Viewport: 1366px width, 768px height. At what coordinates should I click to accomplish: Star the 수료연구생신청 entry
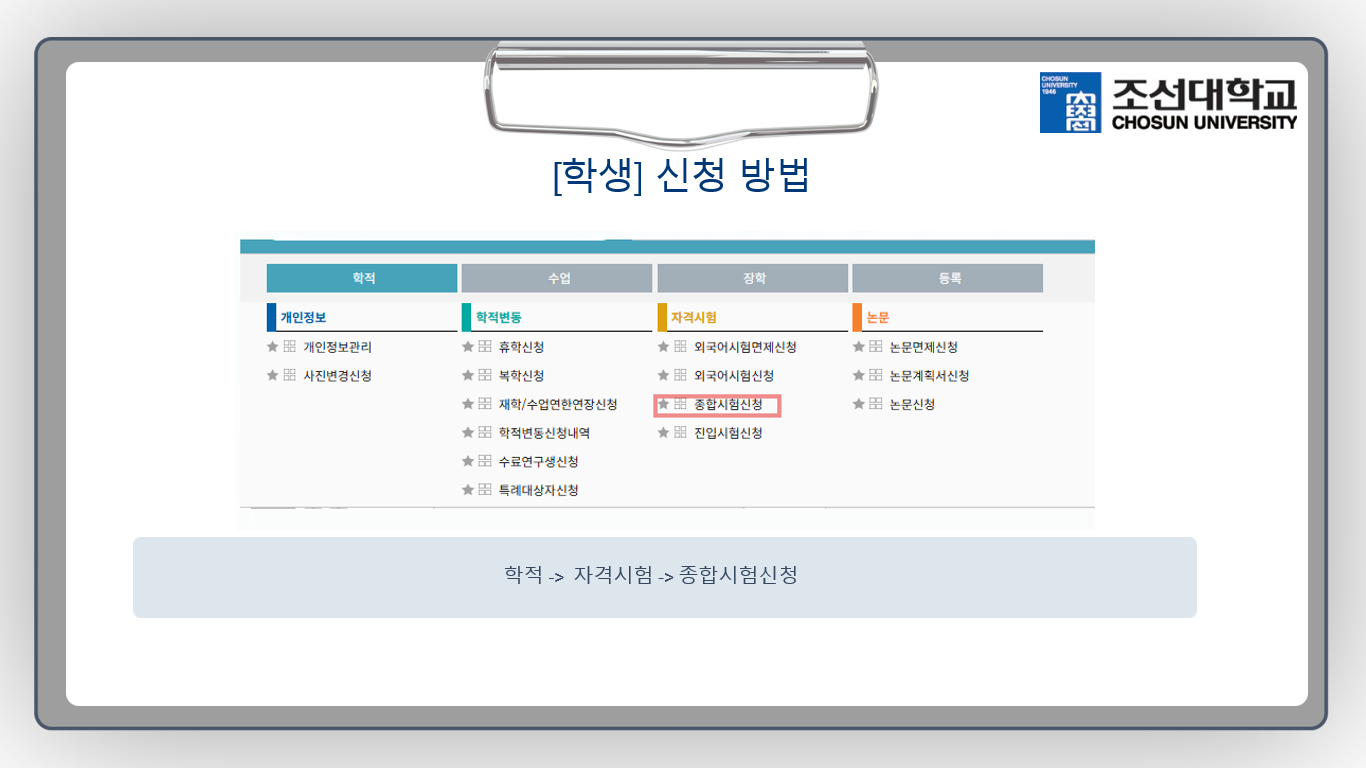click(x=468, y=461)
